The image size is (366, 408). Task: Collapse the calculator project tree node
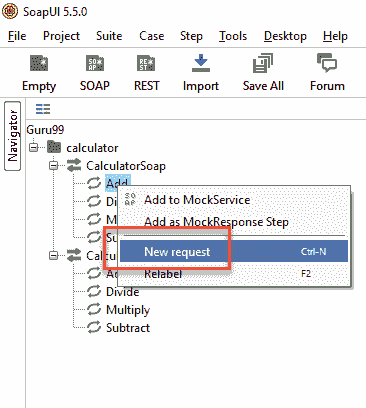33,147
